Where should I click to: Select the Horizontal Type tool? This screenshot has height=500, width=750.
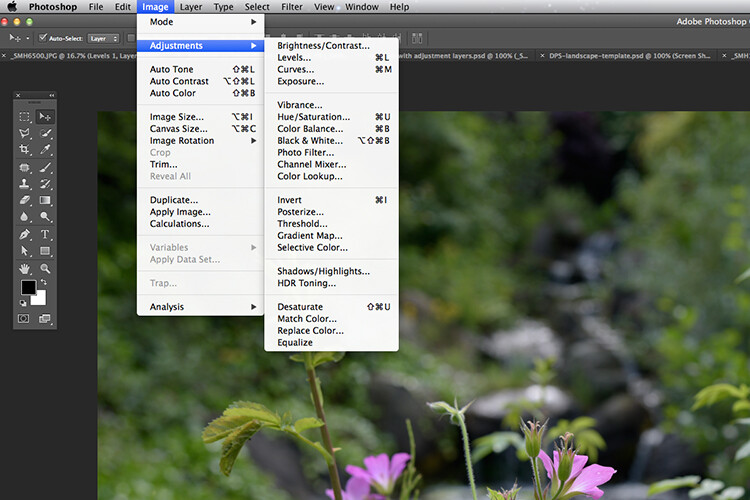[x=44, y=235]
